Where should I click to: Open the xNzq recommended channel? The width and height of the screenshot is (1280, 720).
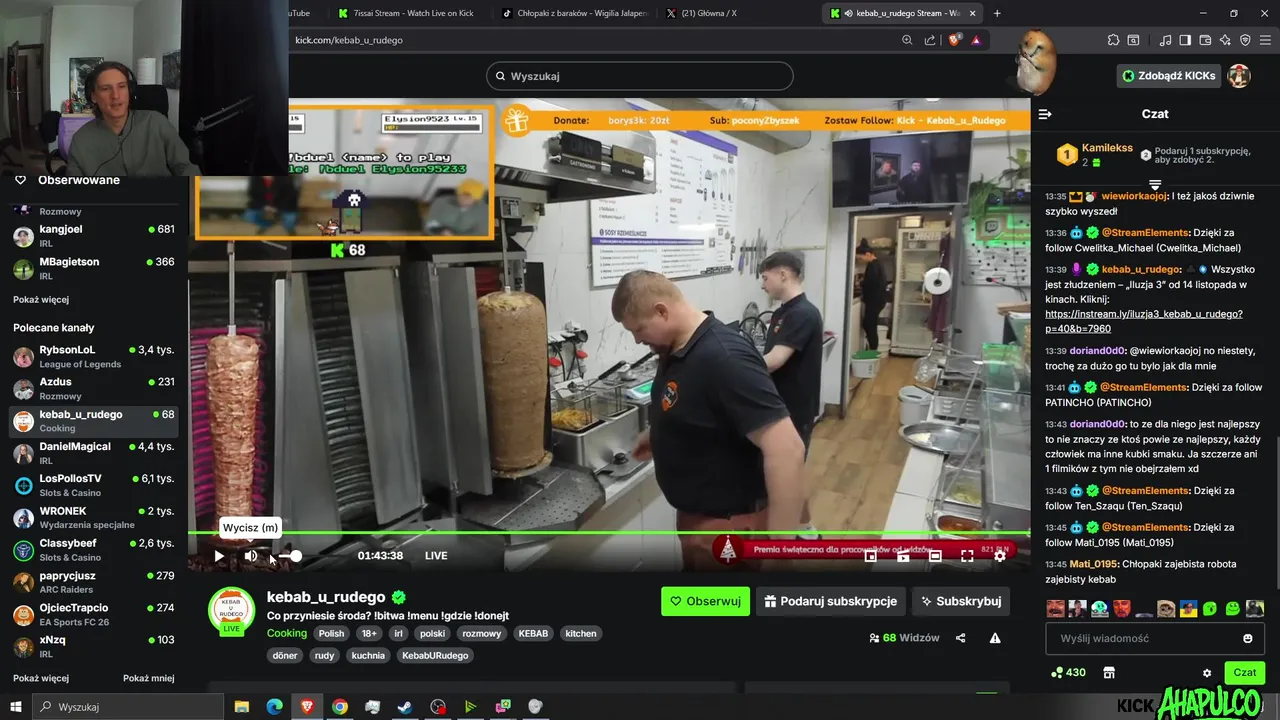click(94, 646)
